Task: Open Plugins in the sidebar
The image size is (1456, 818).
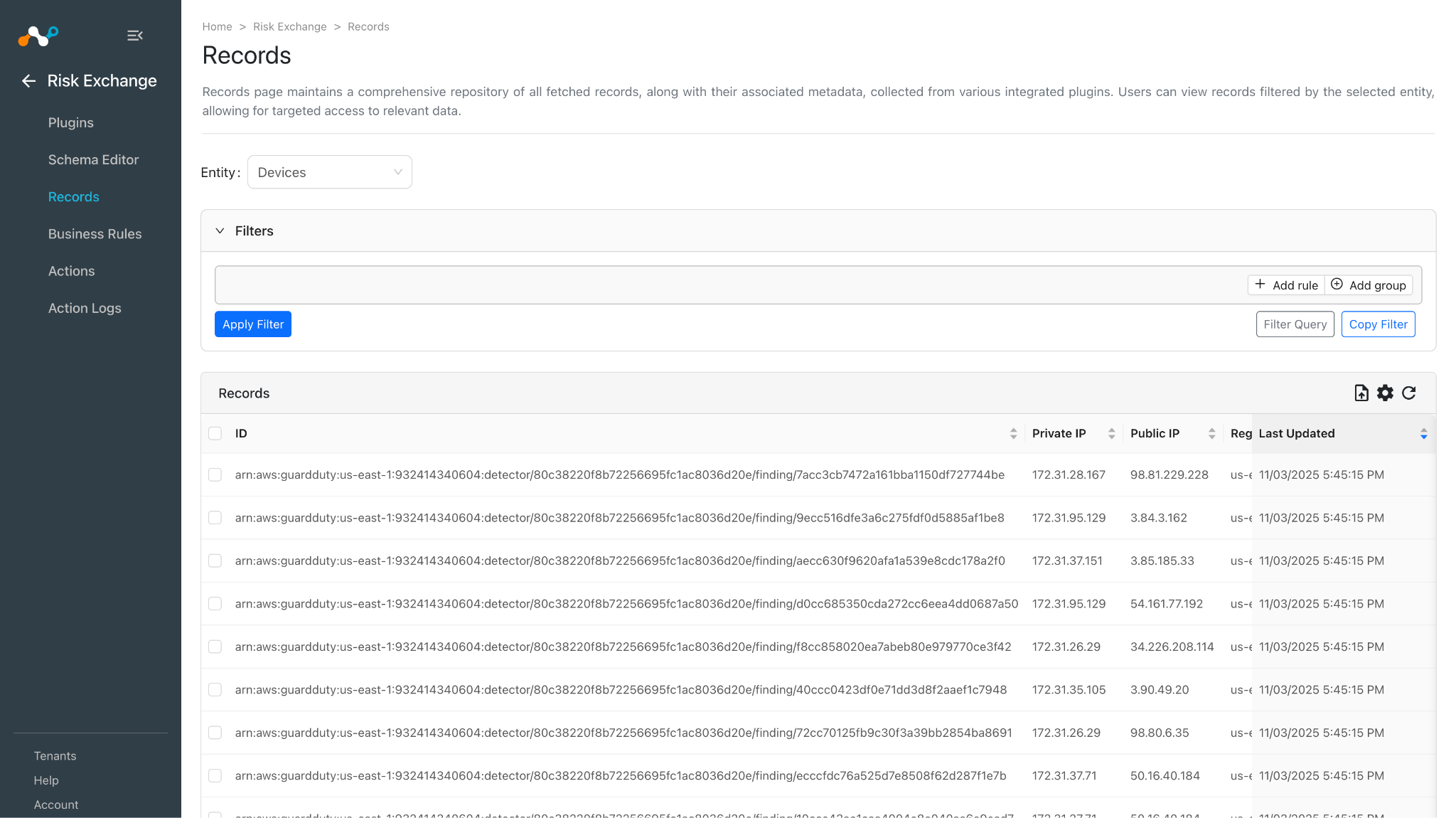Action: pos(71,123)
